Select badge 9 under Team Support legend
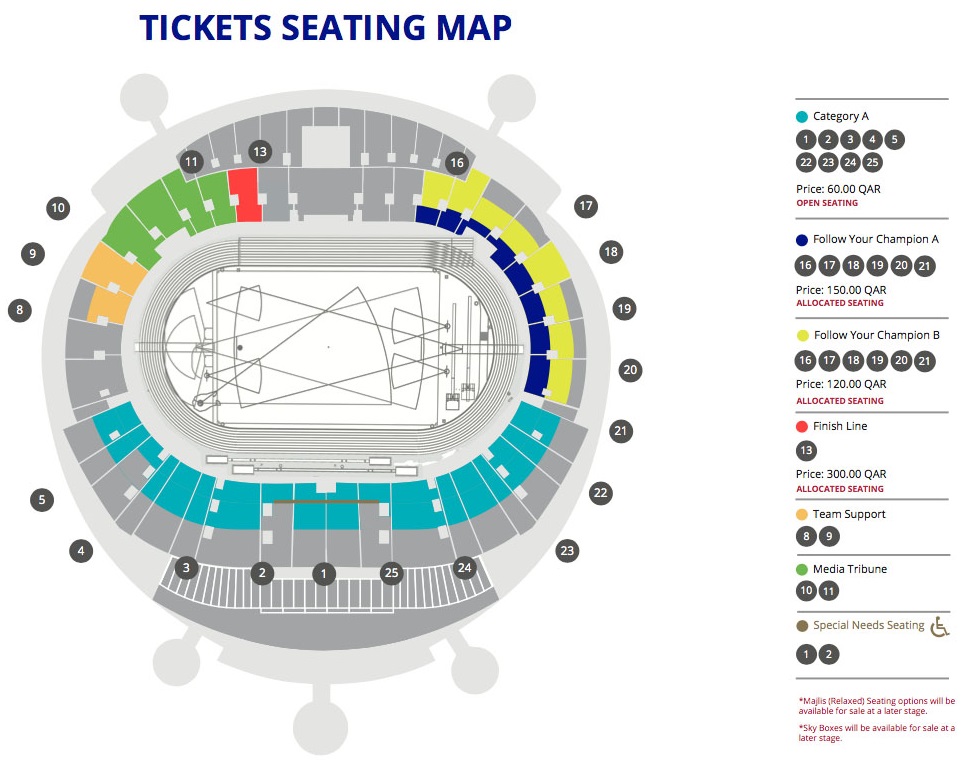969x760 pixels. click(x=829, y=537)
